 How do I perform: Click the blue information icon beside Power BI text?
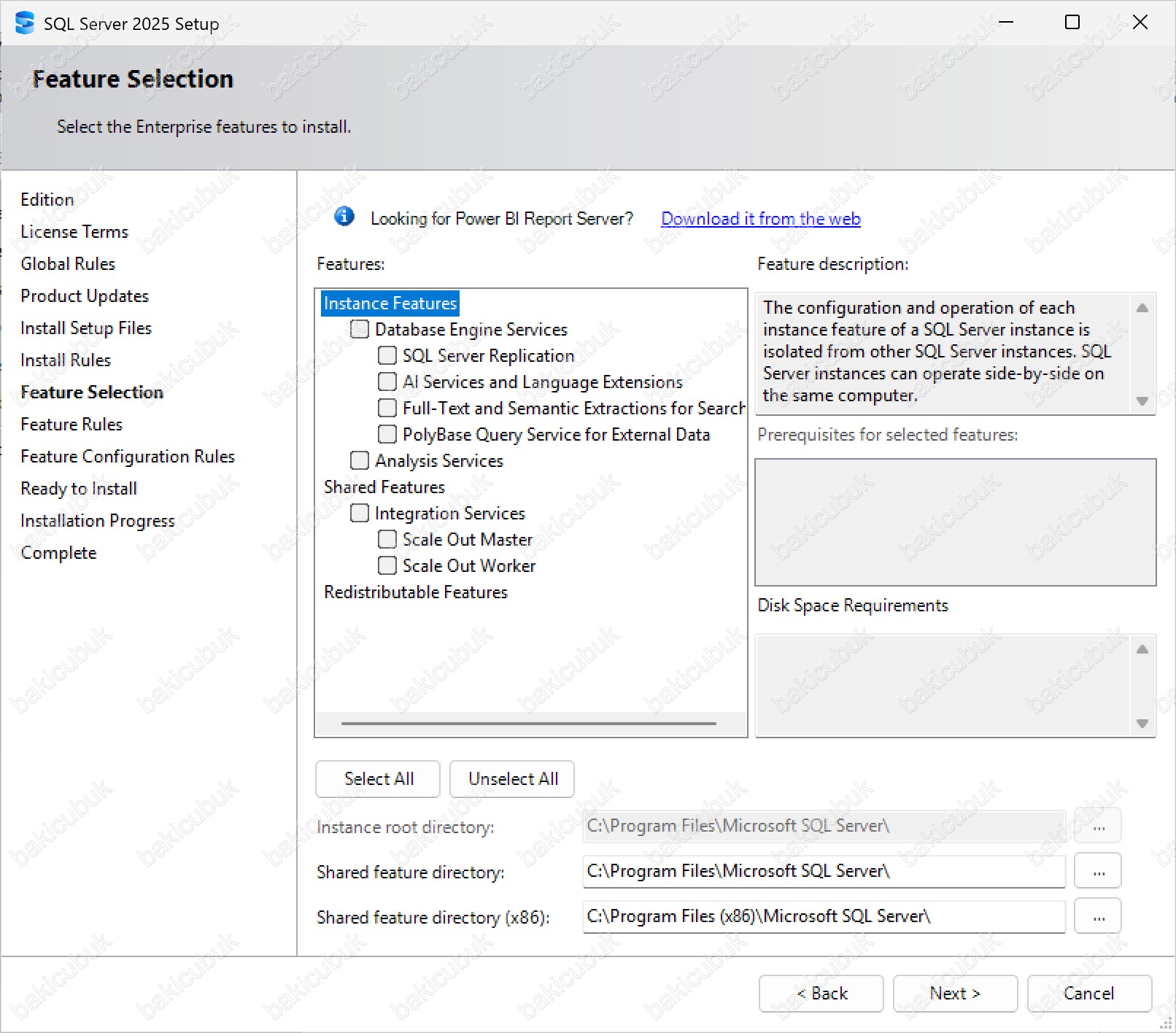pyautogui.click(x=344, y=217)
